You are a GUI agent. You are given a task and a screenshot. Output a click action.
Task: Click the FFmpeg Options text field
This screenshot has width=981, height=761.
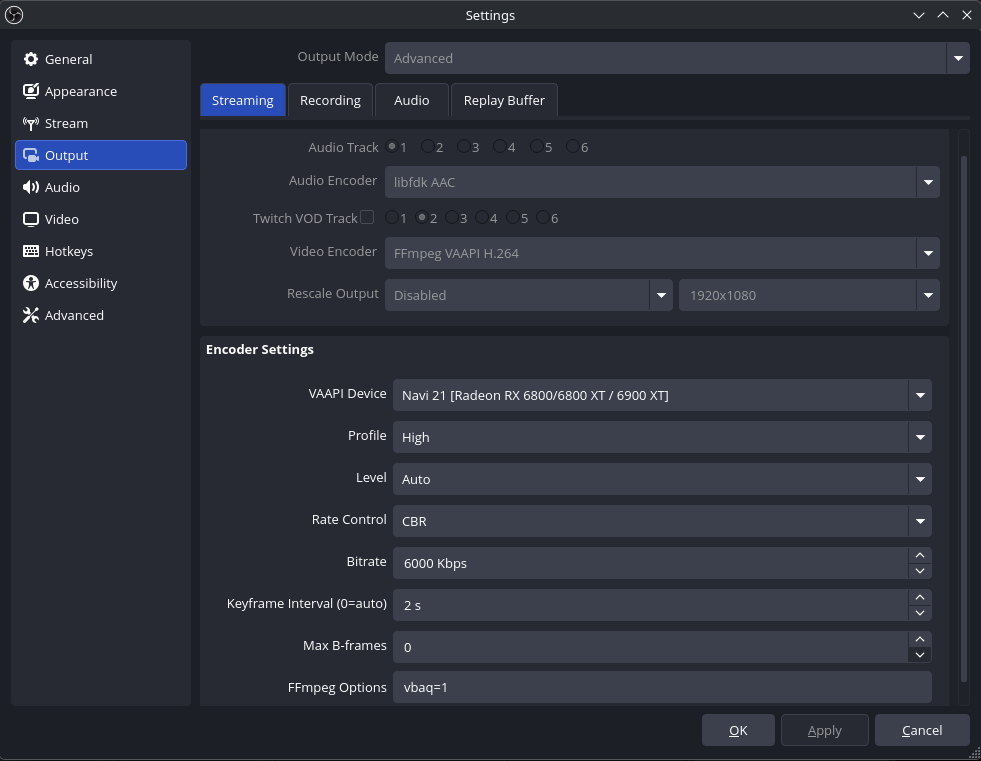coord(661,688)
